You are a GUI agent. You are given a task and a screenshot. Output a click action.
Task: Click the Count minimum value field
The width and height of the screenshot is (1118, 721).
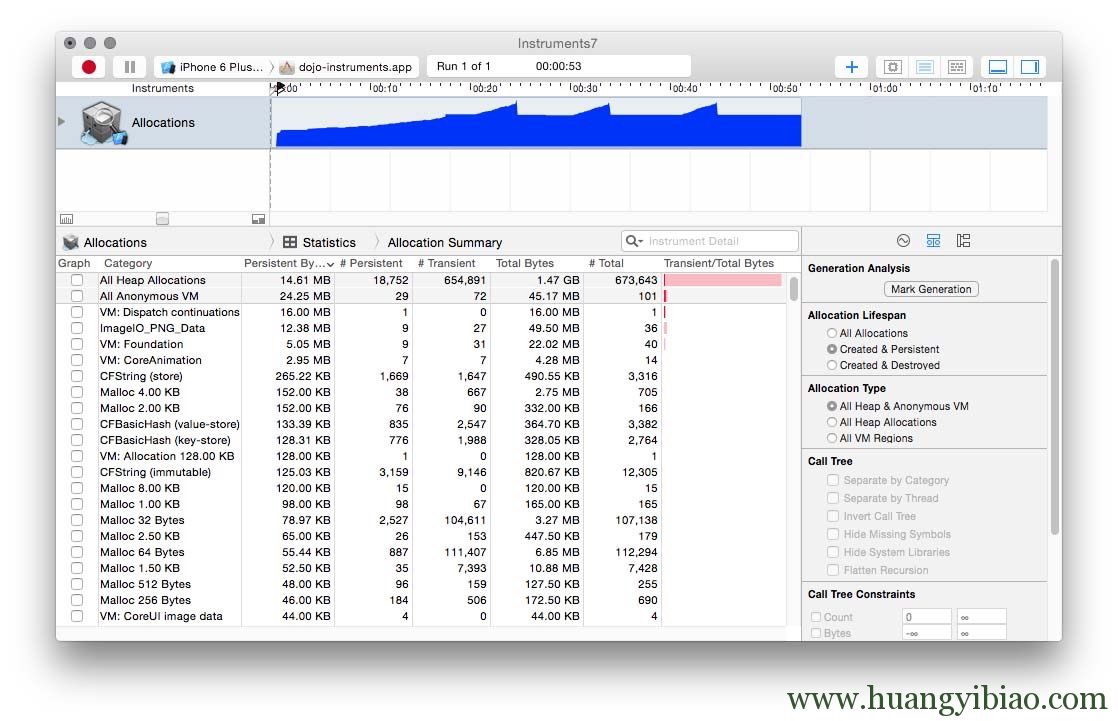(x=926, y=617)
